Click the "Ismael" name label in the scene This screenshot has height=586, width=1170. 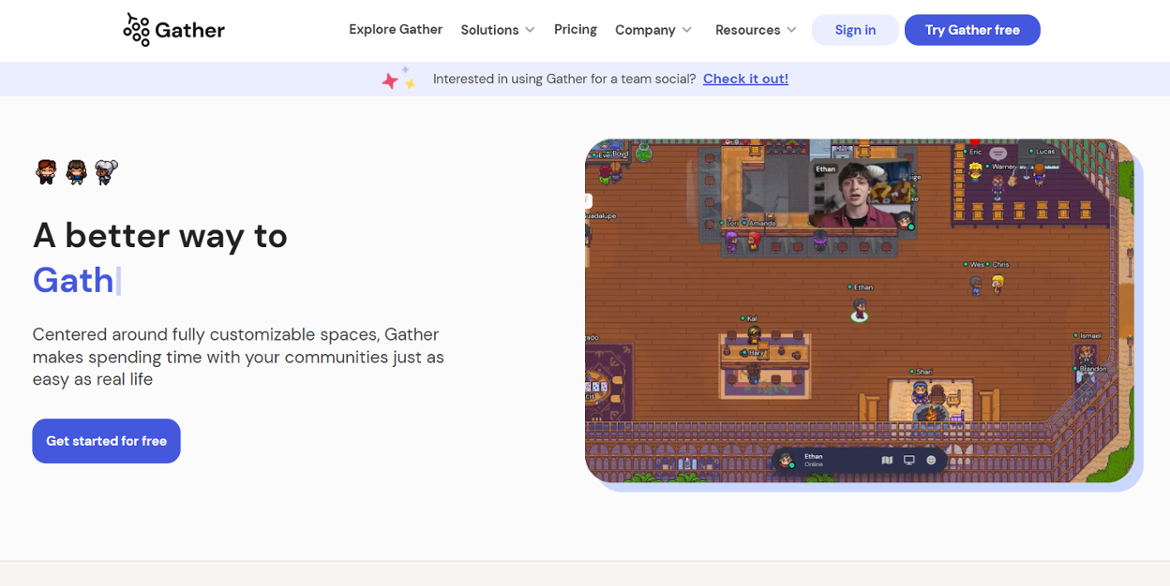coord(1089,336)
